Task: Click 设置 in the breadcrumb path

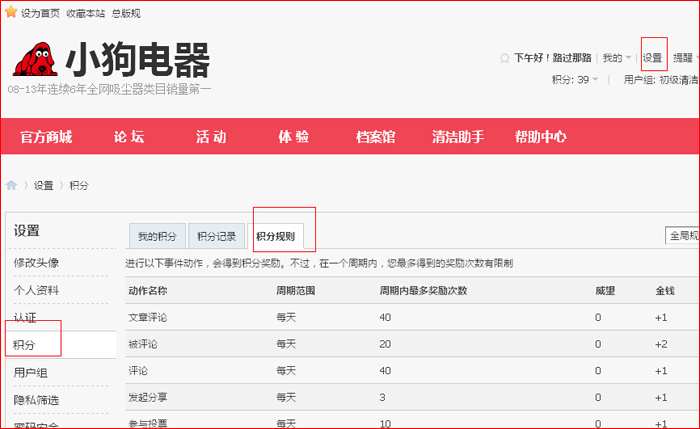Action: pyautogui.click(x=43, y=186)
